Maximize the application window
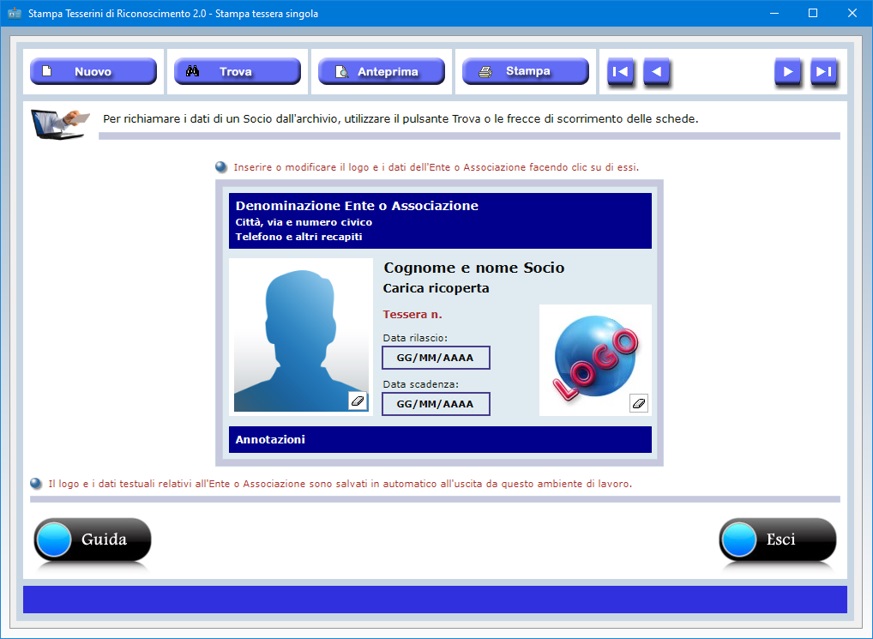Screen dimensions: 873x639 813,13
